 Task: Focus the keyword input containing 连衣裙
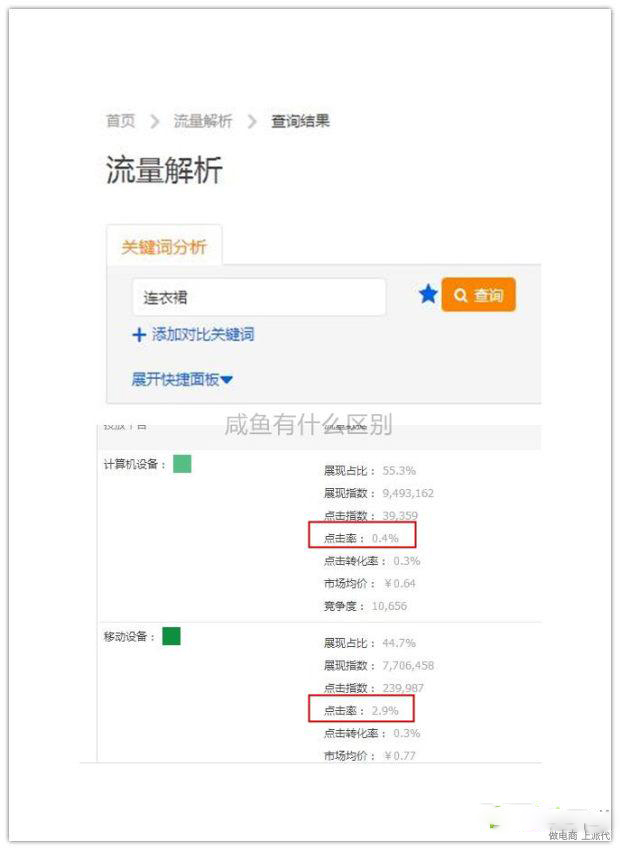[259, 297]
